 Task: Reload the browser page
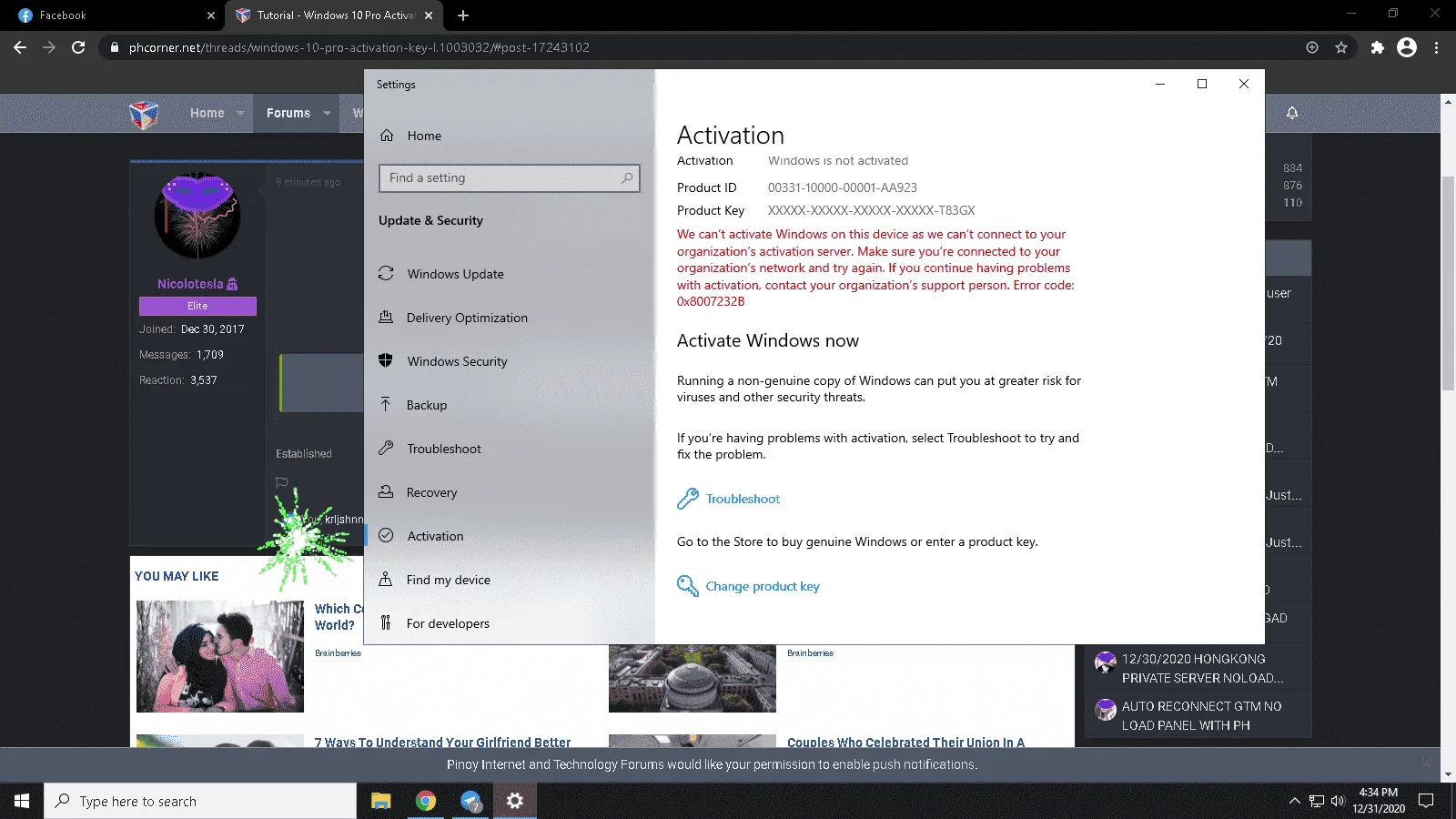click(x=78, y=47)
